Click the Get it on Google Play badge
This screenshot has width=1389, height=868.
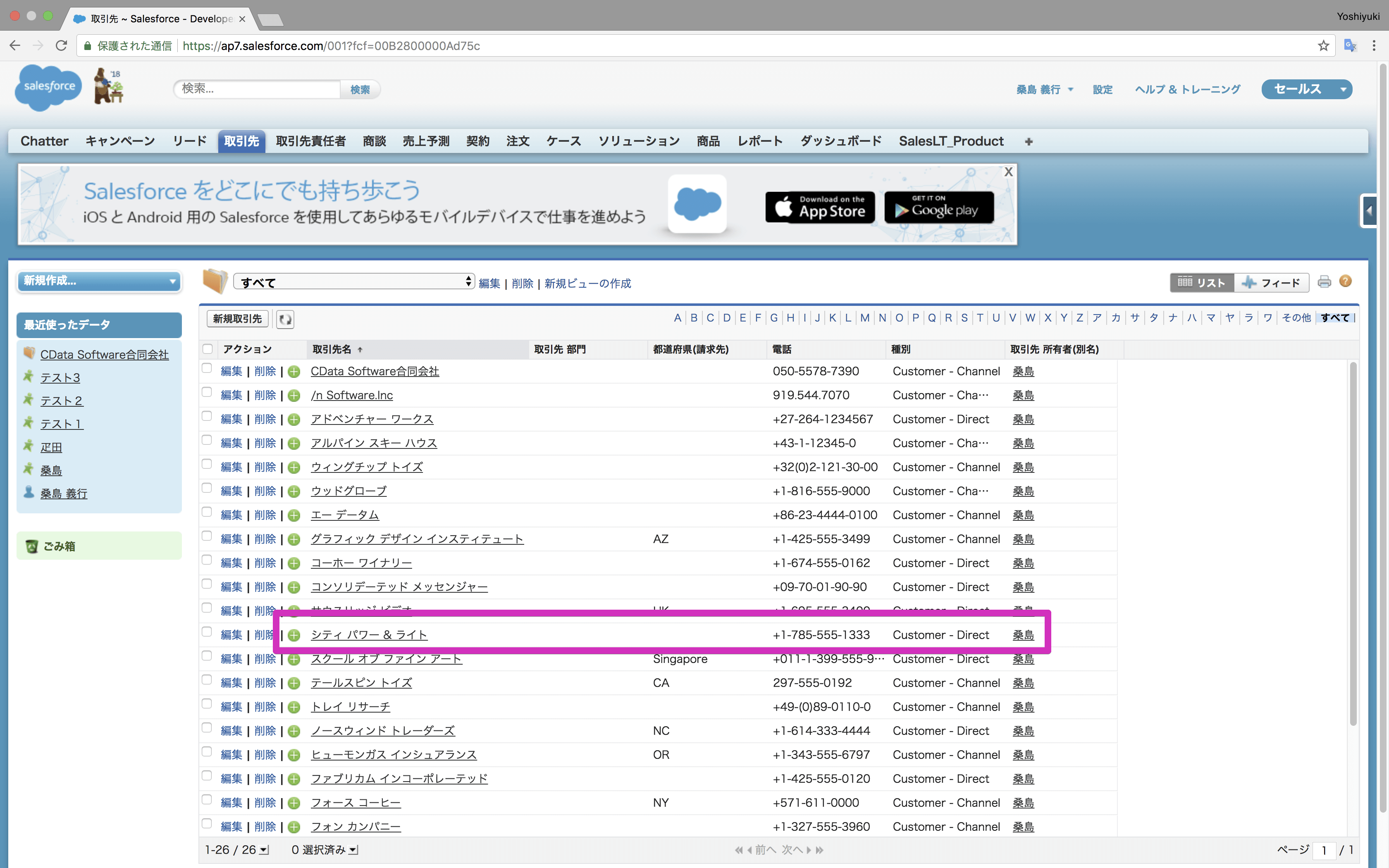pyautogui.click(x=939, y=207)
